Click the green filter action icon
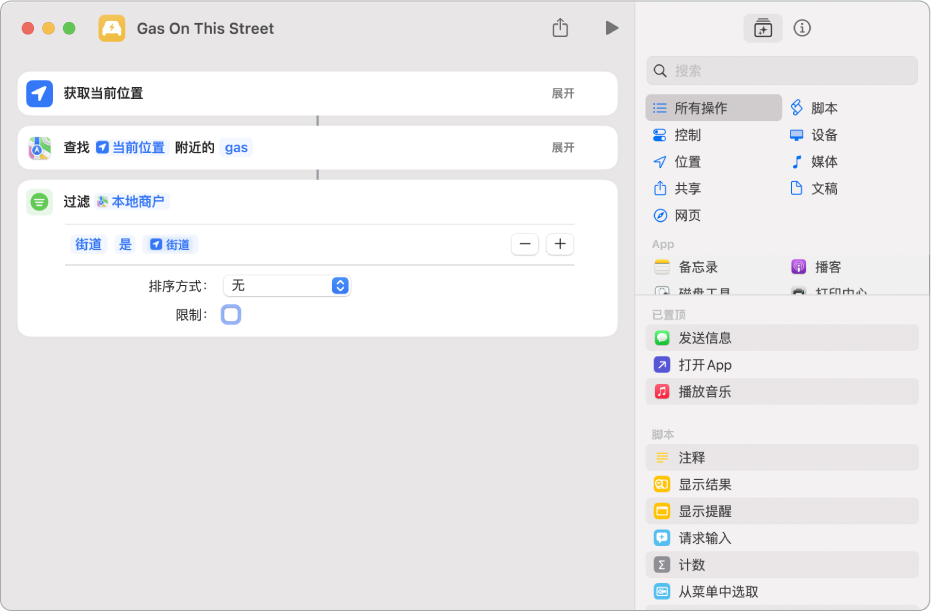Screen dimensions: 931x612 (39, 202)
